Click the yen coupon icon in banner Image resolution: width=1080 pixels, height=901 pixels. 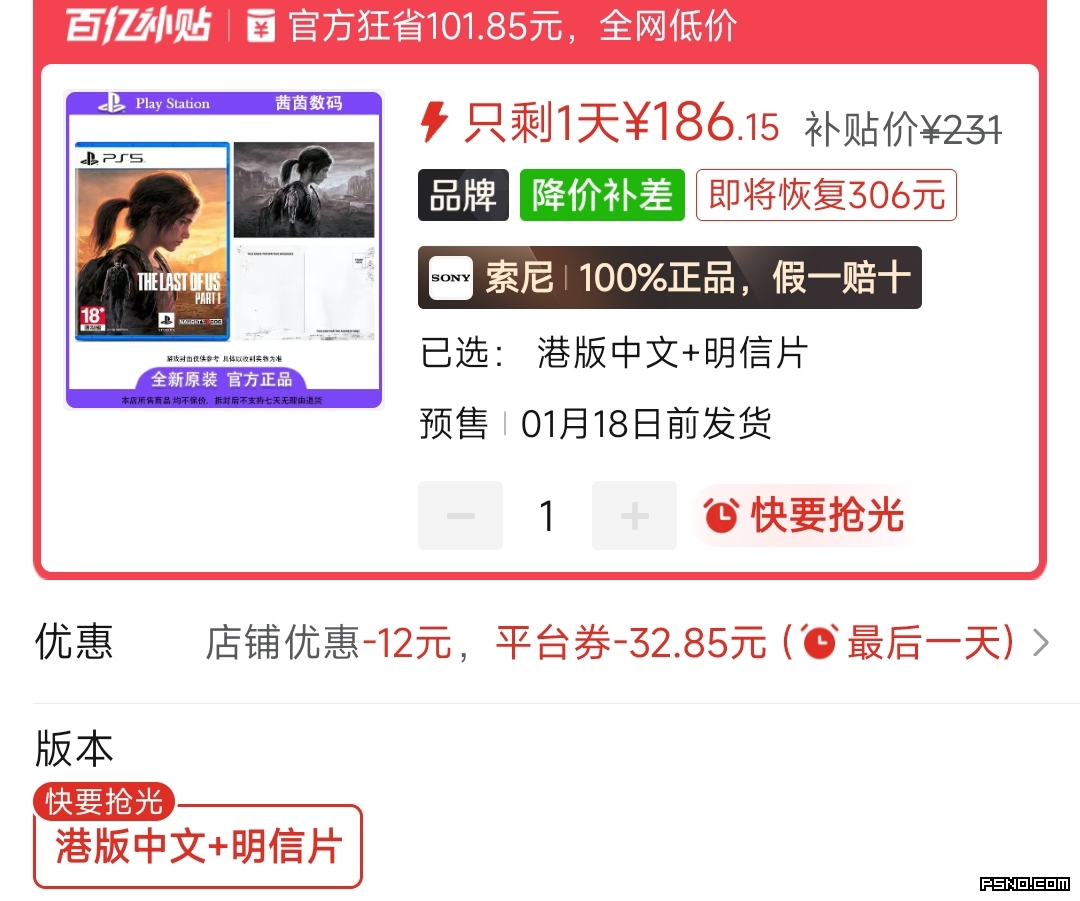[x=260, y=26]
